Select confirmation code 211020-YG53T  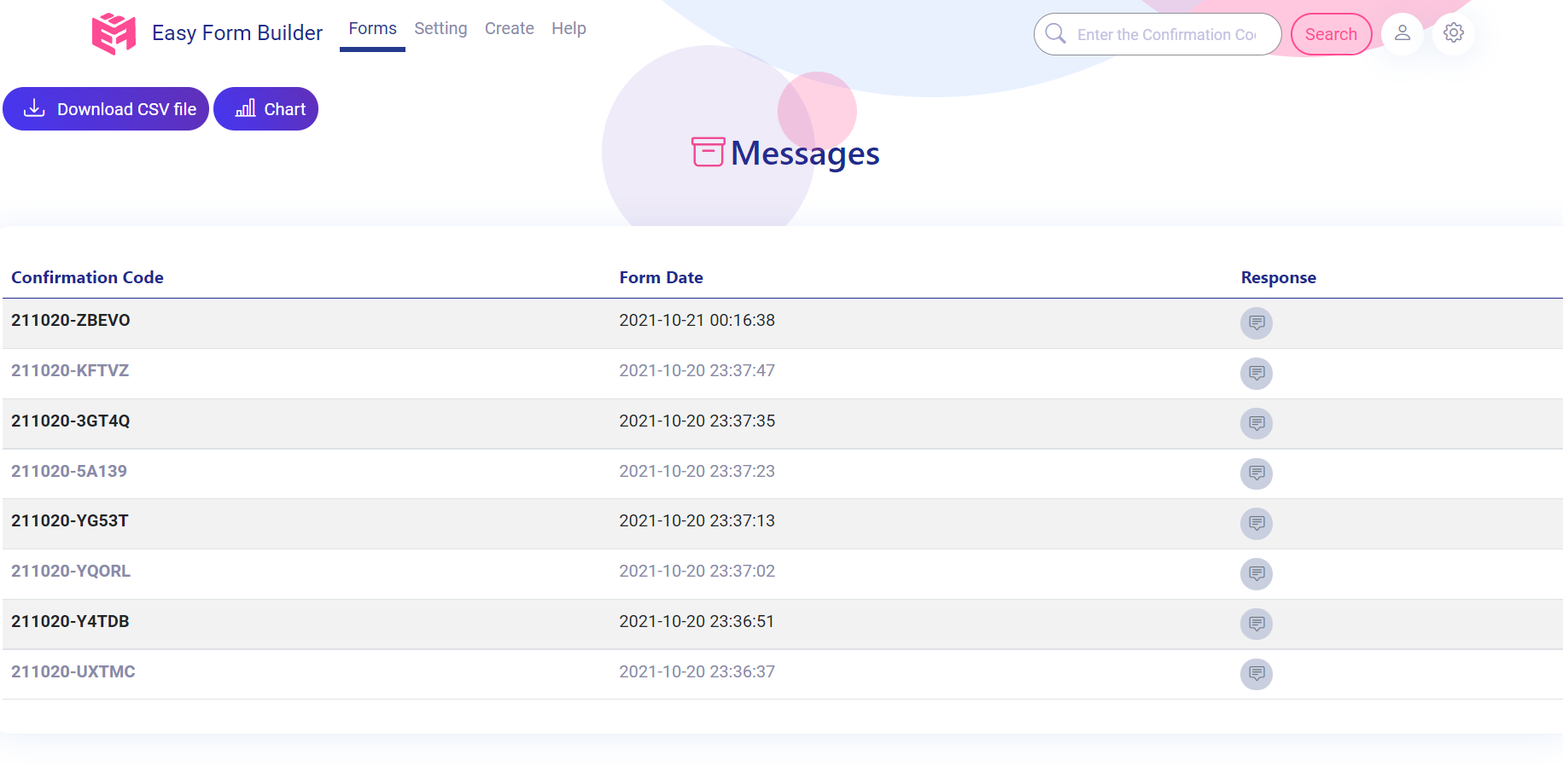(x=70, y=521)
